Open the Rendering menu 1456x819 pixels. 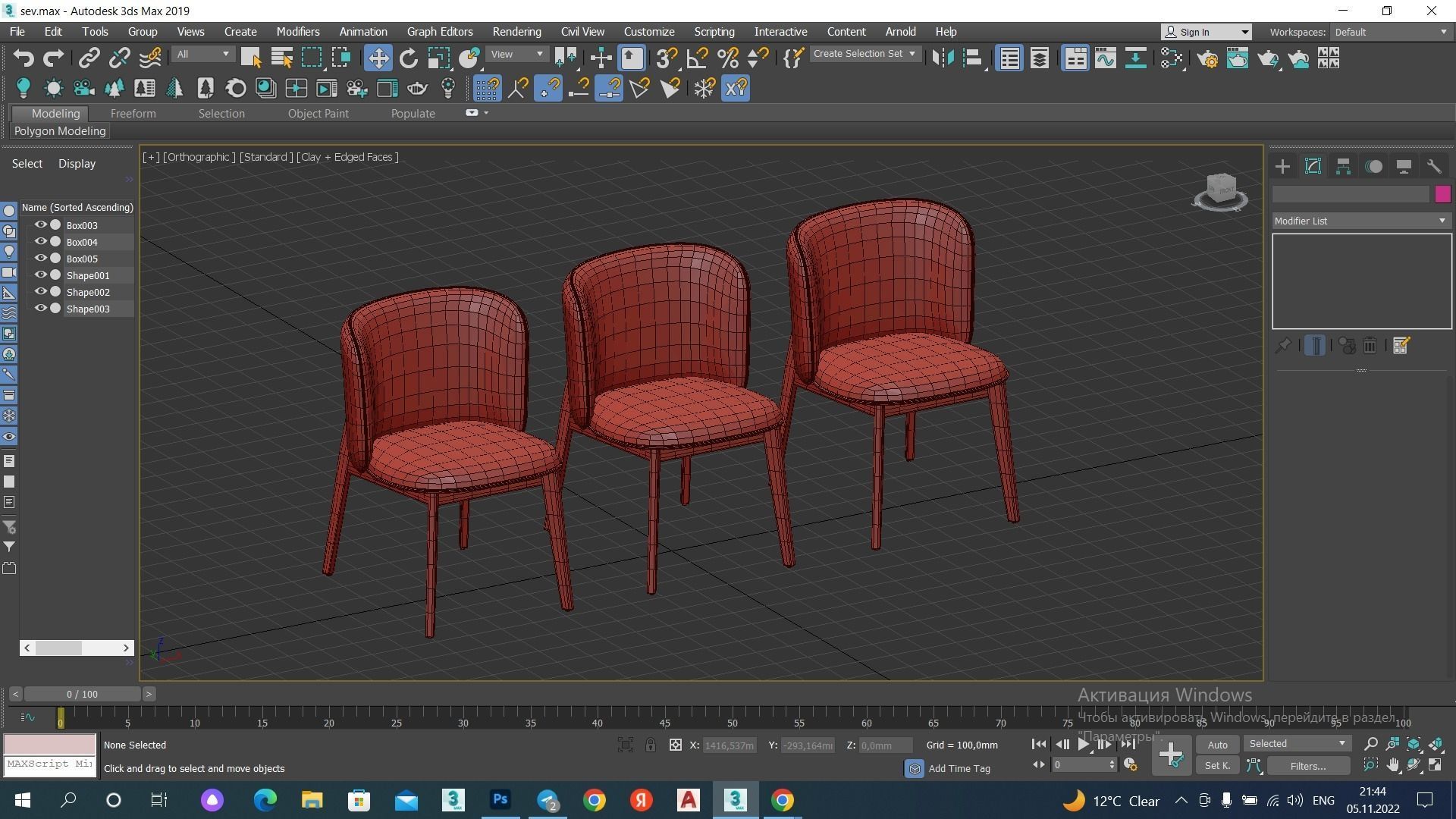516,32
